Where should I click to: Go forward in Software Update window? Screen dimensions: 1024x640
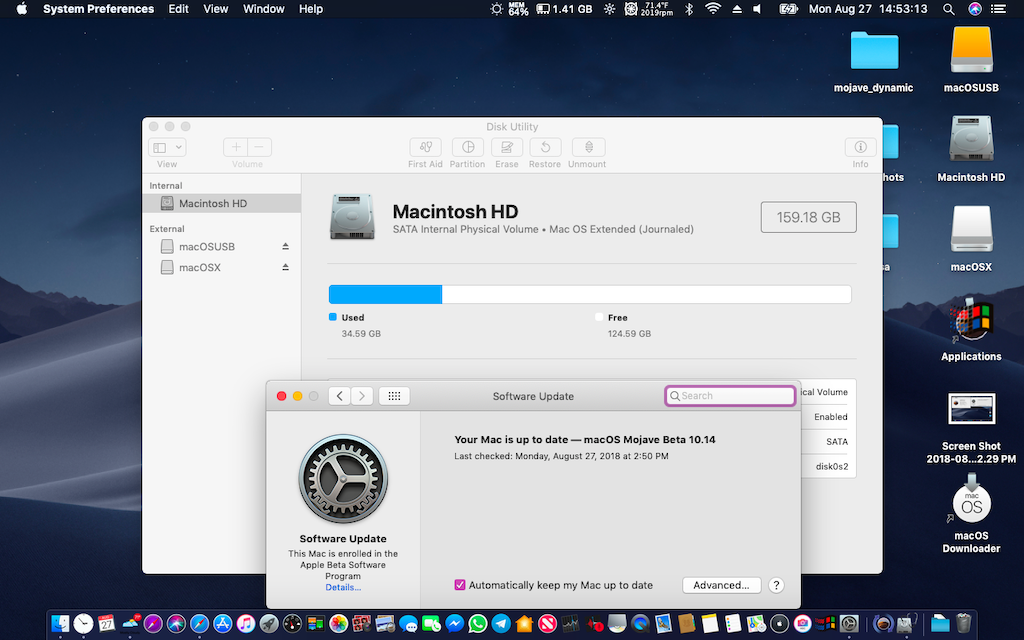pos(362,396)
